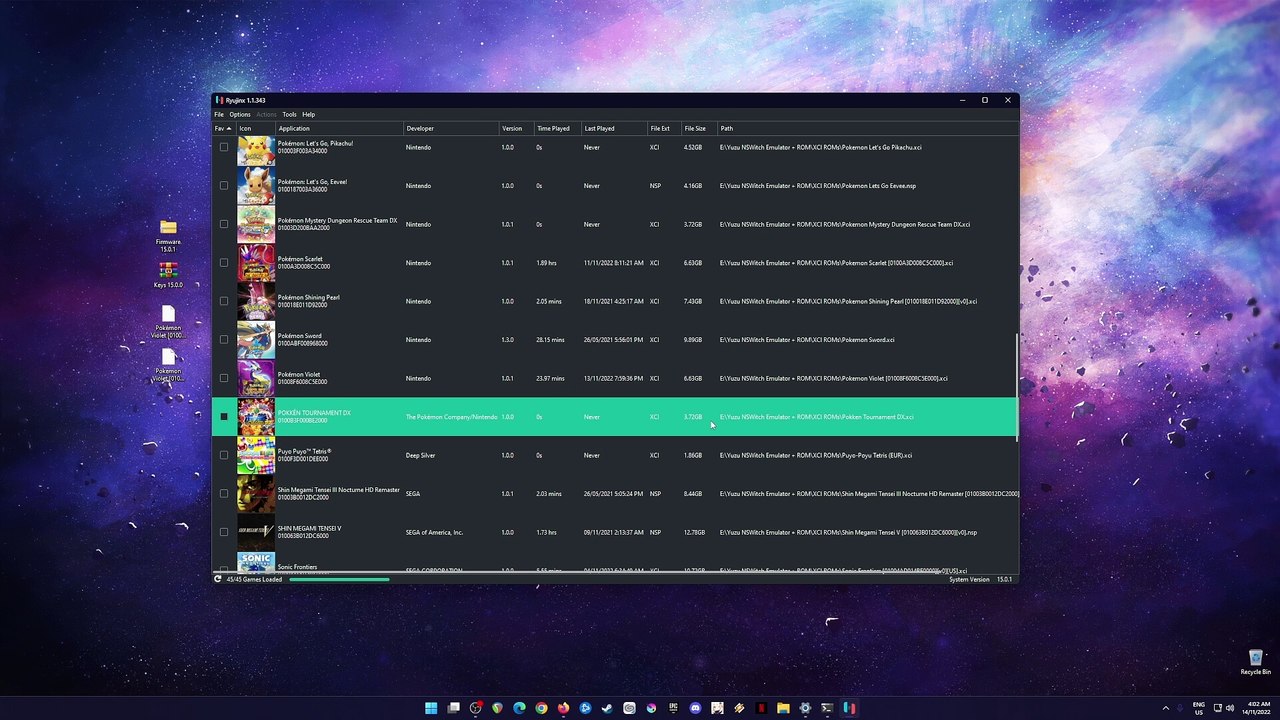1280x720 pixels.
Task: Click the "1.89 hrs" time played for Scarlet
Action: [546, 263]
